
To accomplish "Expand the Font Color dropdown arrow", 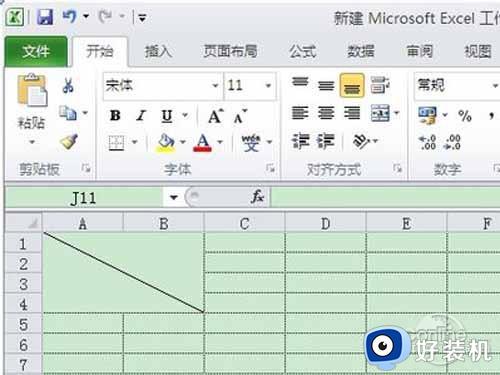I will click(220, 142).
